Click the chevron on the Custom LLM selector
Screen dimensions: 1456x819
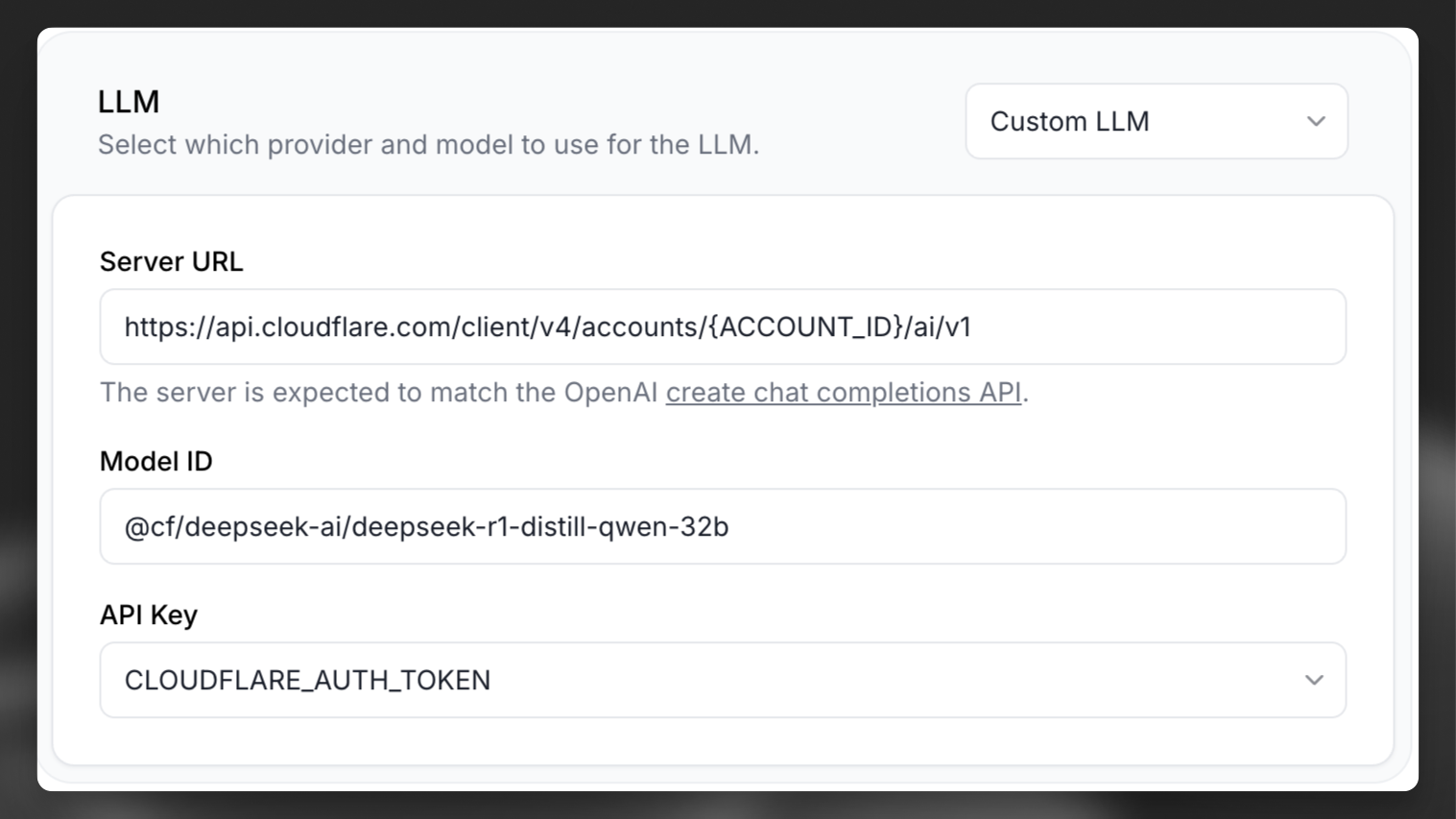(x=1316, y=121)
